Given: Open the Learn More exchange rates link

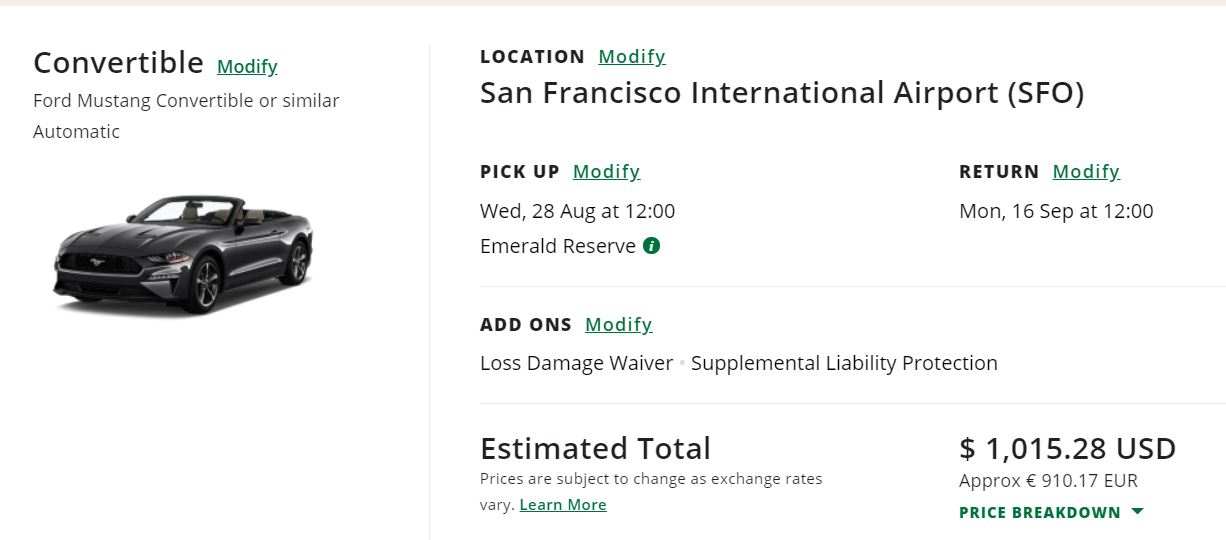Looking at the screenshot, I should coord(563,505).
